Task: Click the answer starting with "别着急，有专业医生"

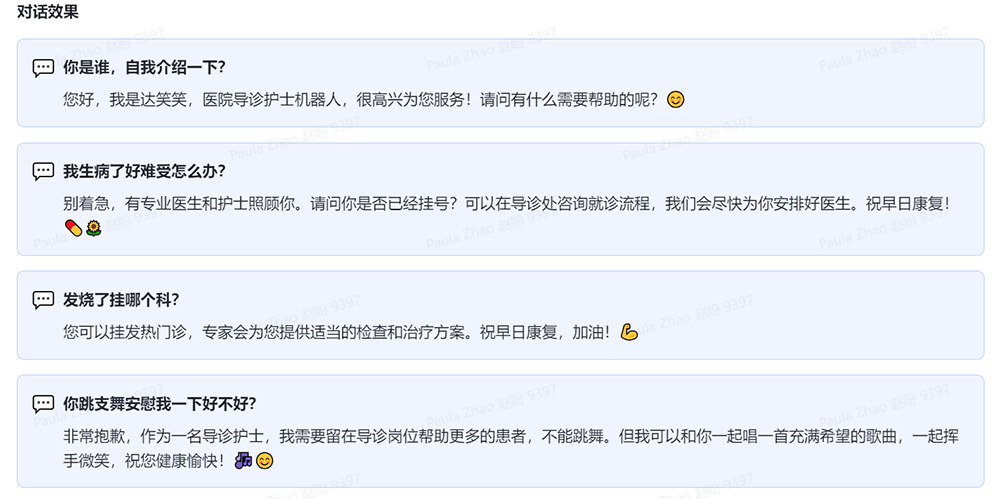Action: [500, 203]
